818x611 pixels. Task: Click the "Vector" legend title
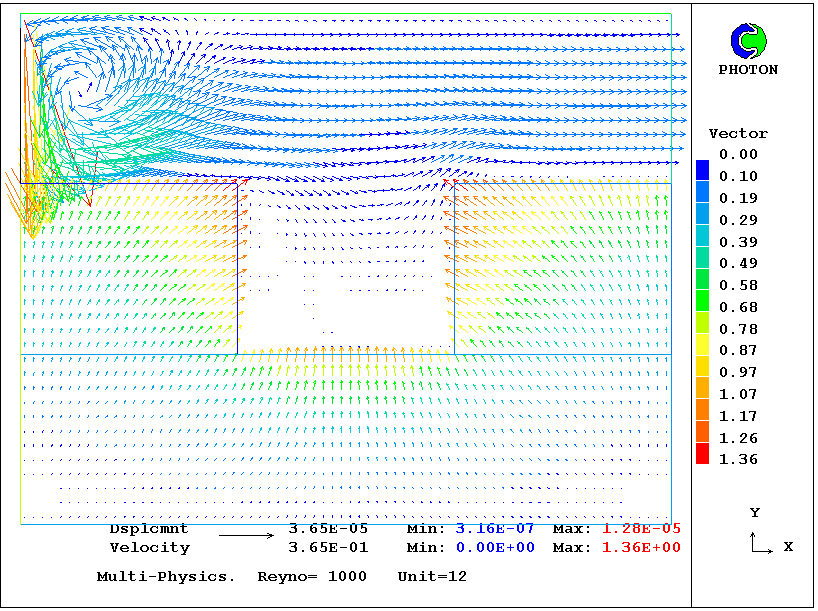tap(738, 134)
